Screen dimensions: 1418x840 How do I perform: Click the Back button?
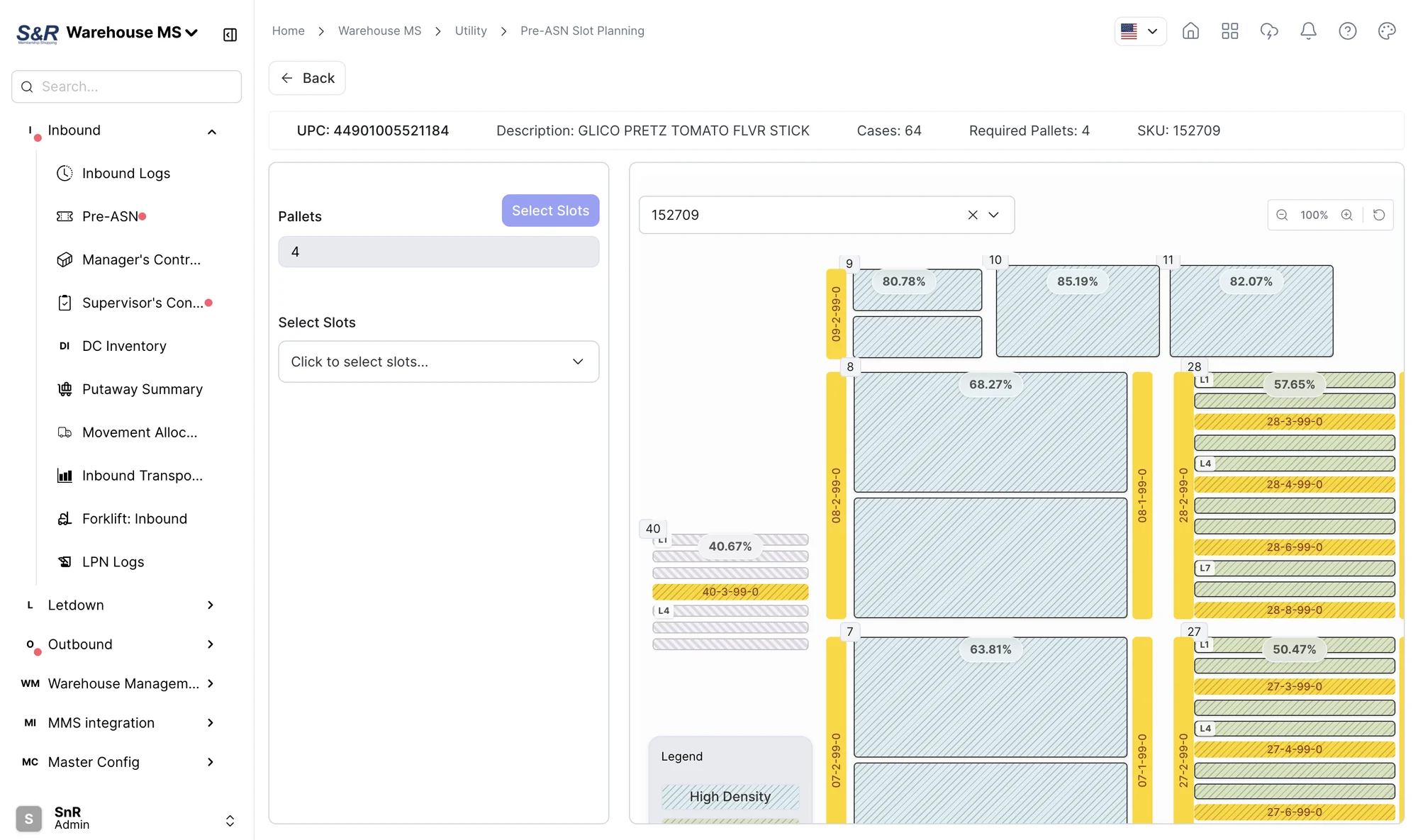(x=307, y=78)
